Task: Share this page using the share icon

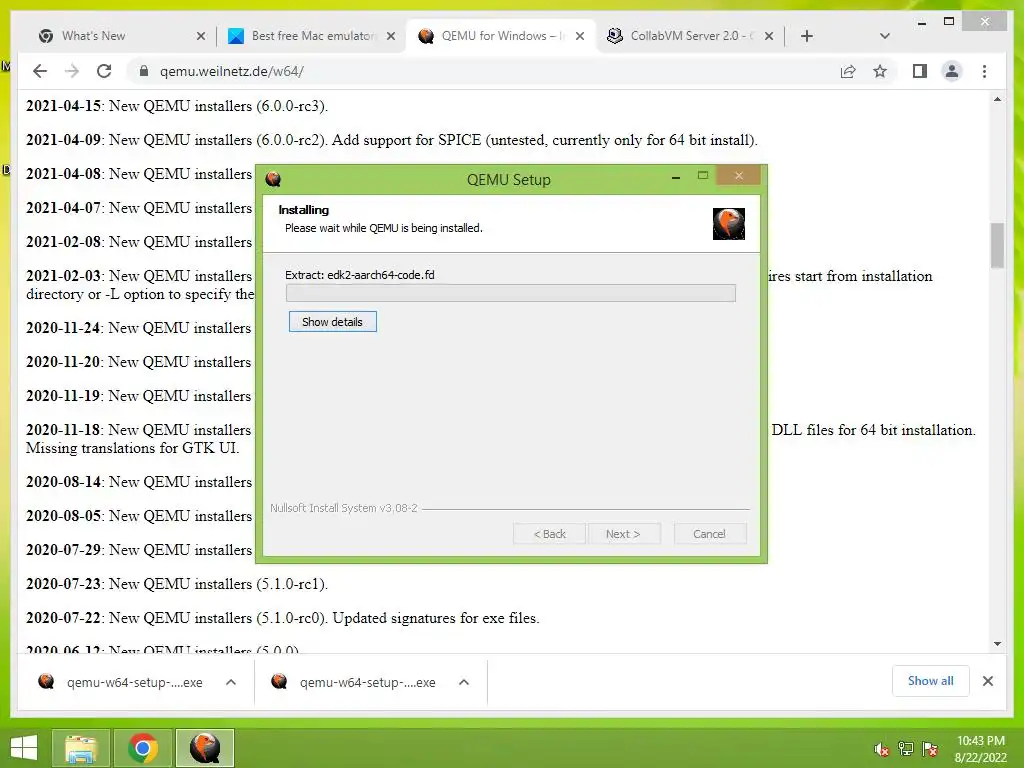Action: (848, 71)
